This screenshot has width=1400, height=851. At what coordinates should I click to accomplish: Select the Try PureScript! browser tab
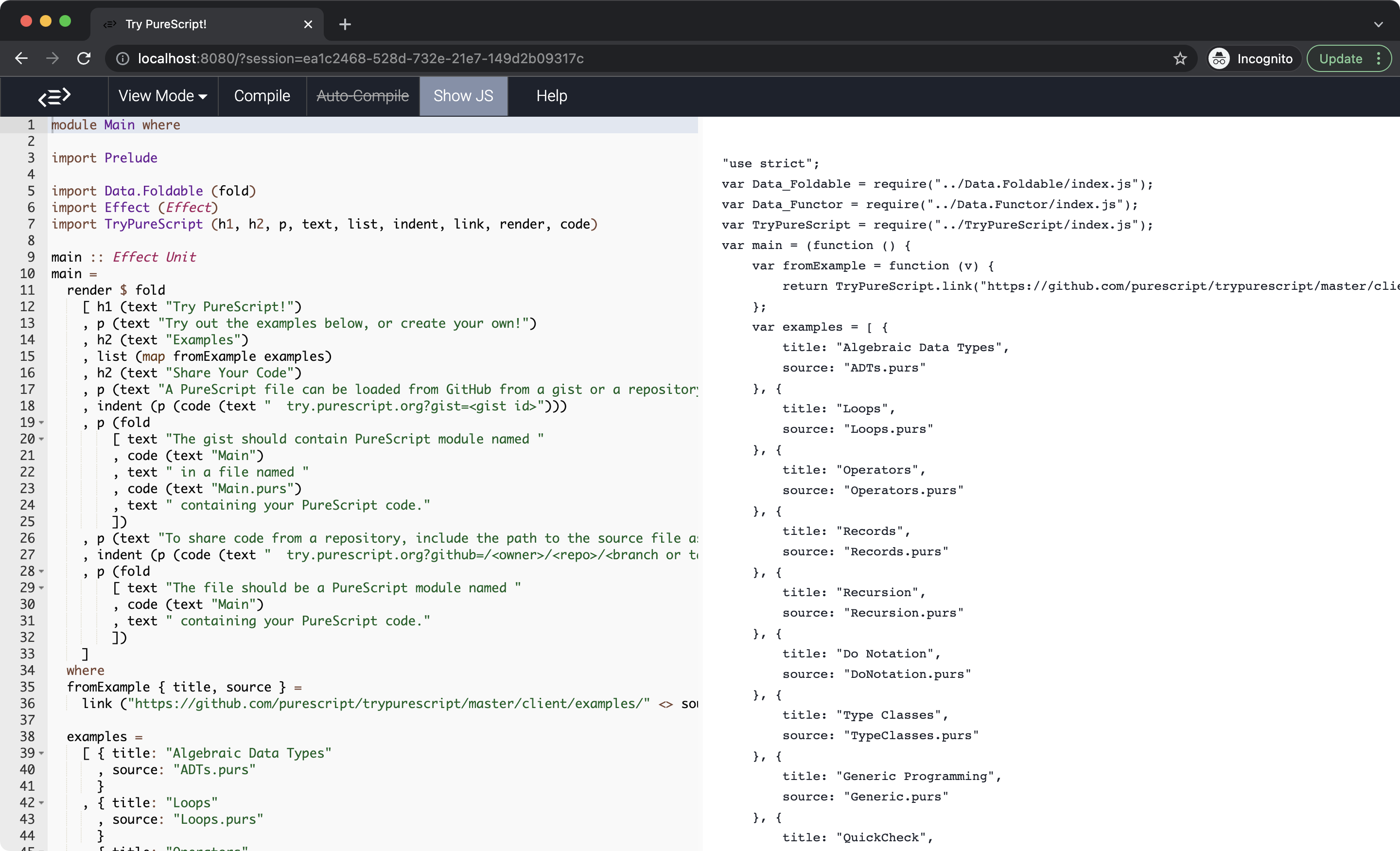click(208, 24)
